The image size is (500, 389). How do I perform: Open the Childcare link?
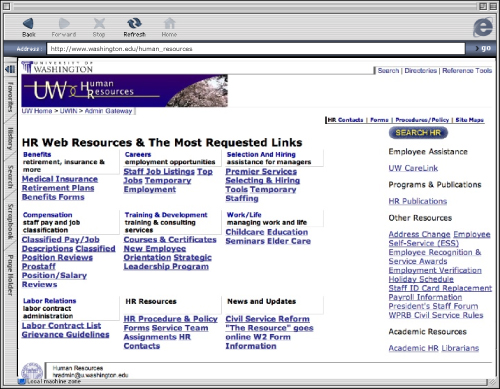(245, 232)
